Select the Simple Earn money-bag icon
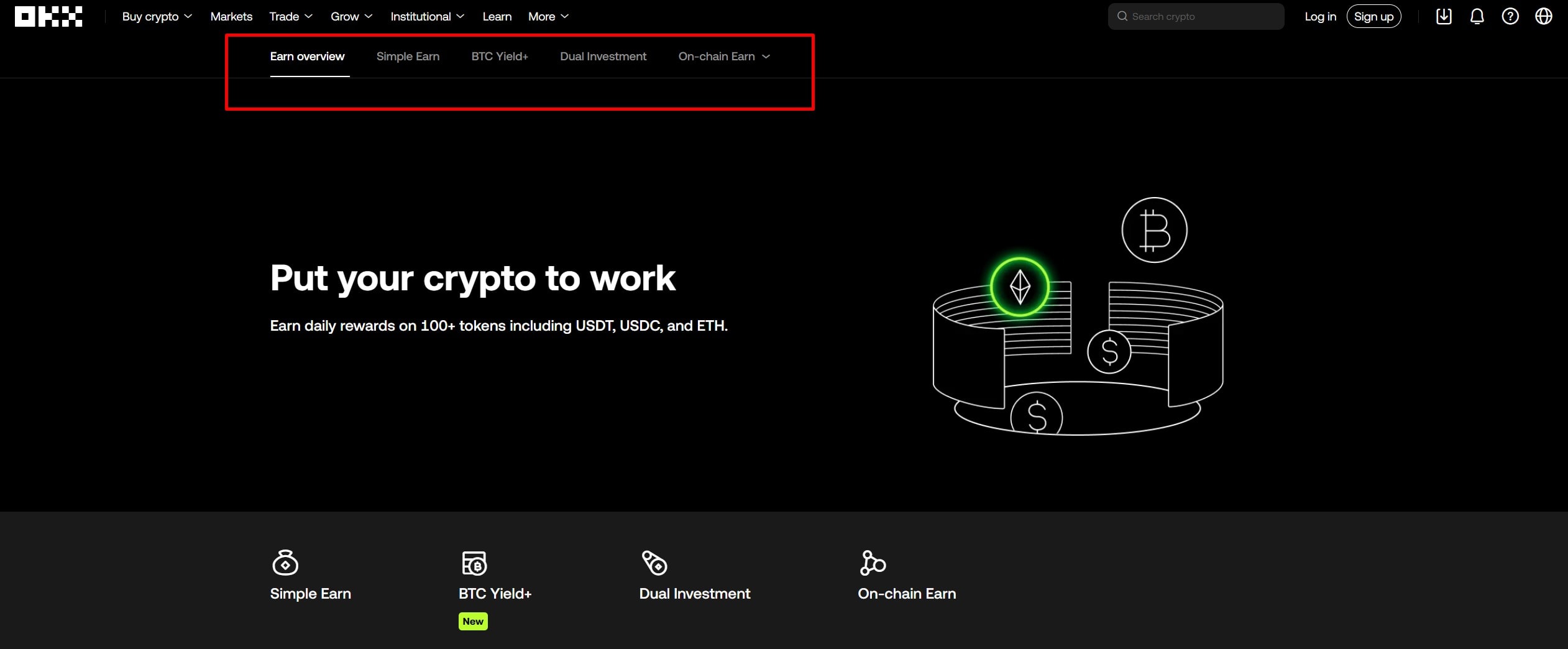Viewport: 1568px width, 649px height. 285,561
